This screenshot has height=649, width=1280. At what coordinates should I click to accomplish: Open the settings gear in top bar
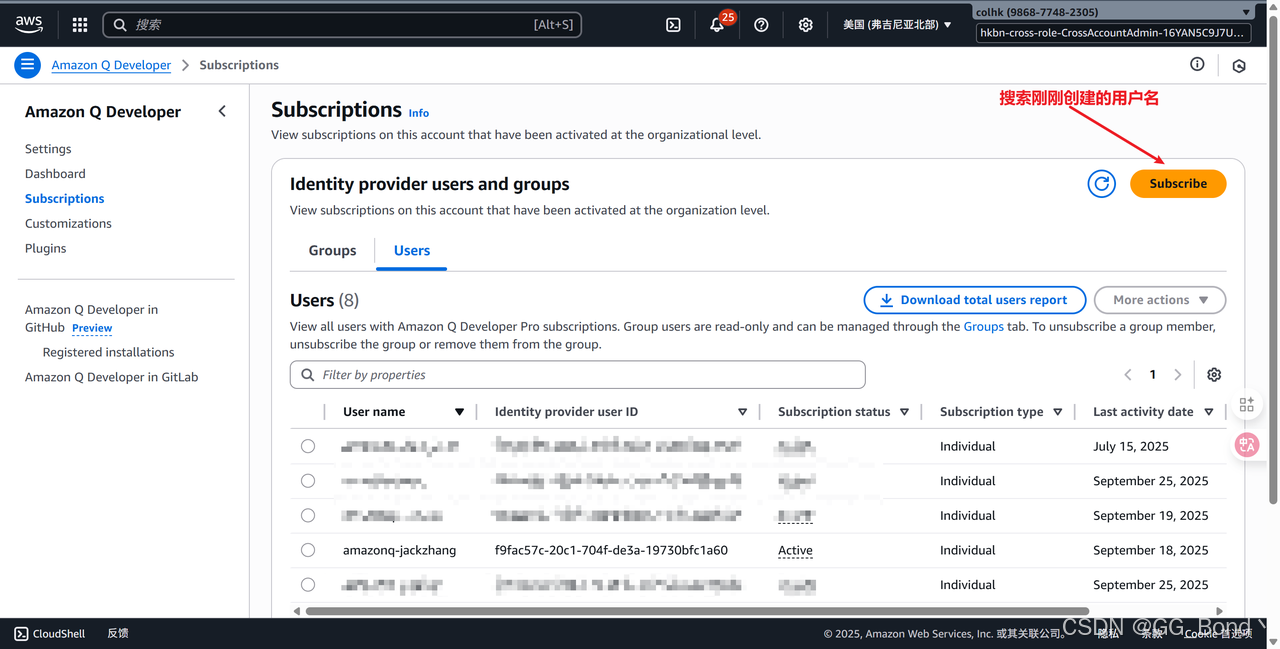point(806,25)
